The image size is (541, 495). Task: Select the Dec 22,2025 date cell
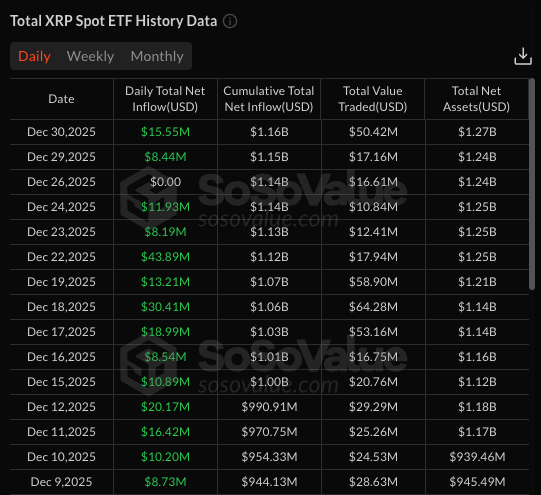click(x=61, y=257)
